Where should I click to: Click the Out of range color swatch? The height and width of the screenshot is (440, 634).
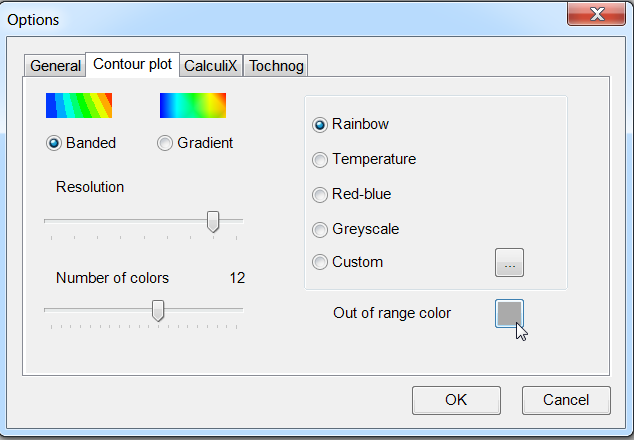coord(509,313)
